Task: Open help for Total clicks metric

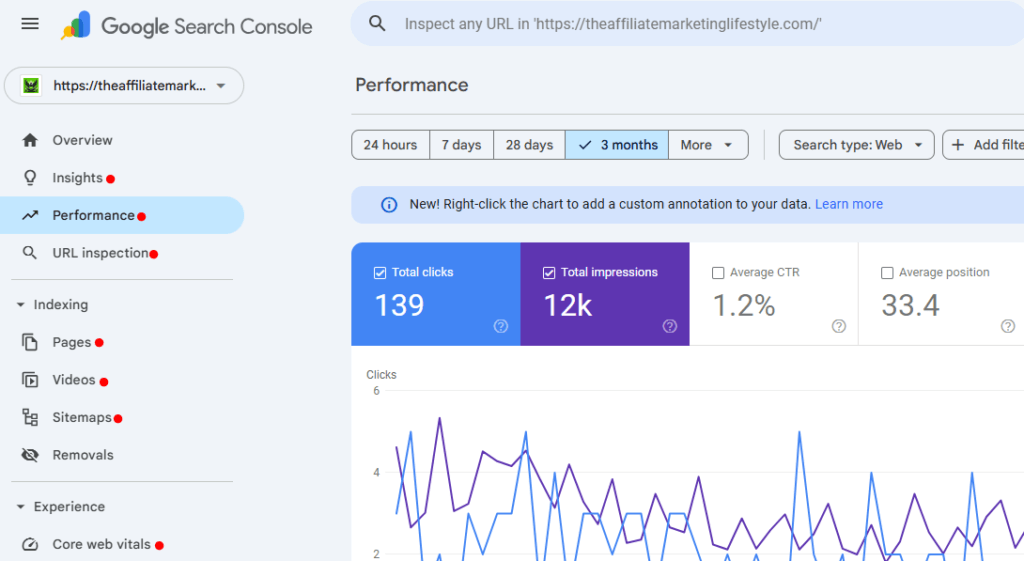Action: tap(501, 326)
